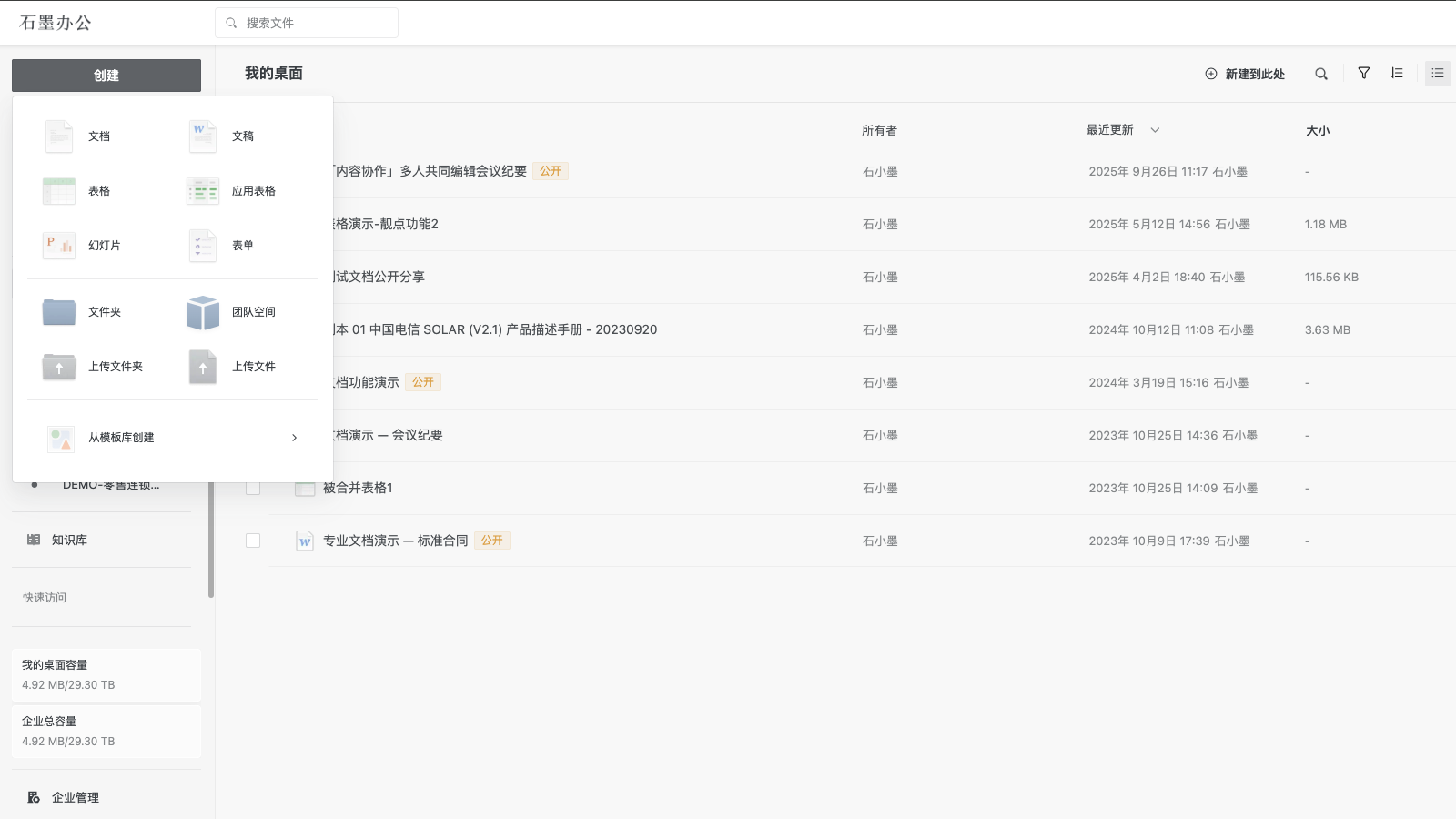
Task: Open file 中国电信 SOLAR (V2.1) 产品描述手册
Action: pos(493,329)
